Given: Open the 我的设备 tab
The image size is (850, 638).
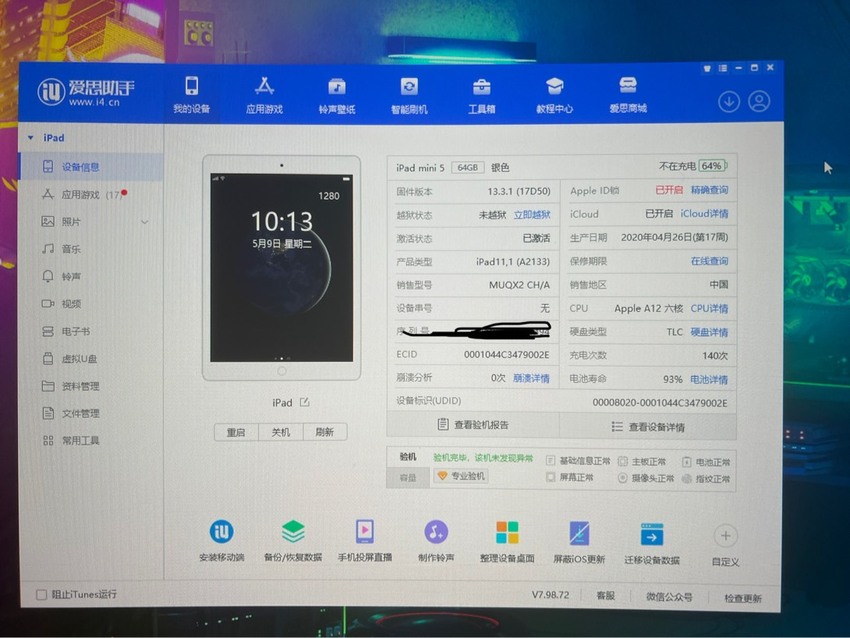Looking at the screenshot, I should click(x=191, y=95).
